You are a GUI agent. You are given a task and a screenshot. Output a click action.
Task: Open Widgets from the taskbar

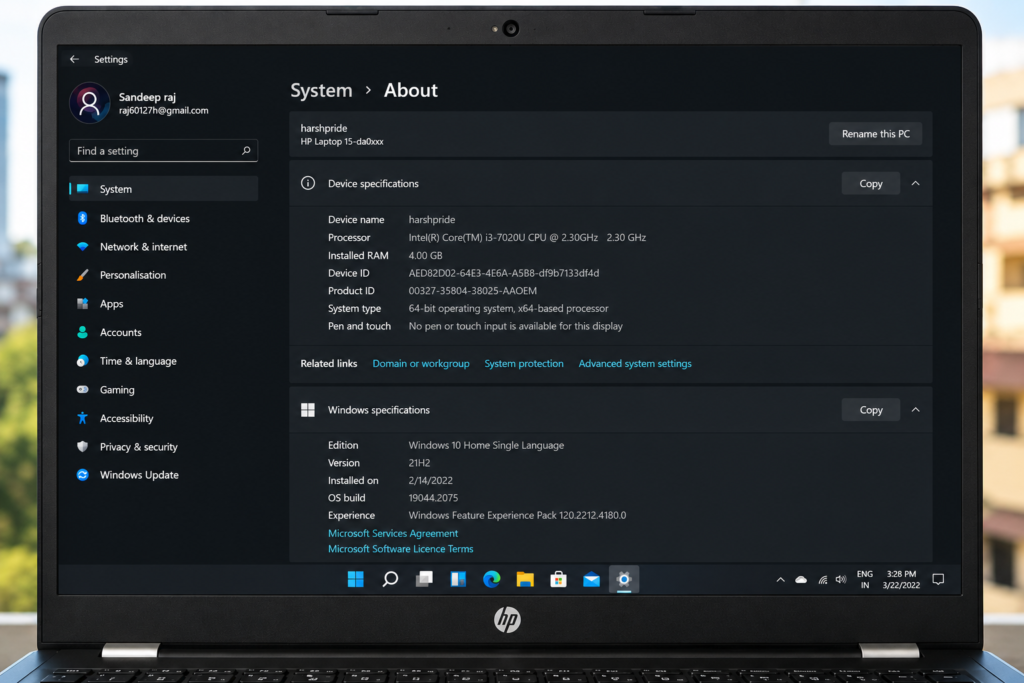pos(458,579)
